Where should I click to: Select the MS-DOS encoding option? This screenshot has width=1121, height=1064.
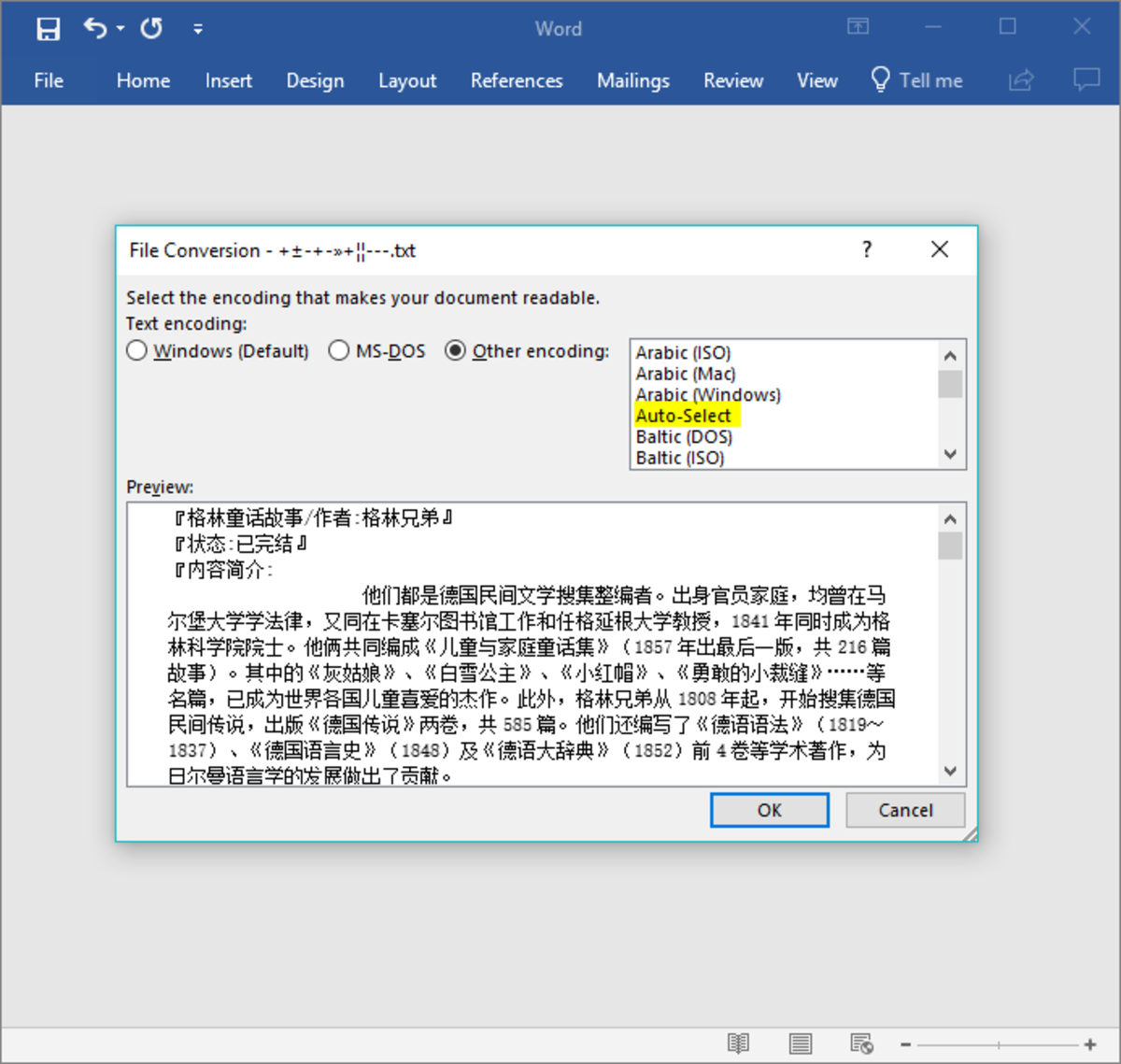click(x=339, y=351)
